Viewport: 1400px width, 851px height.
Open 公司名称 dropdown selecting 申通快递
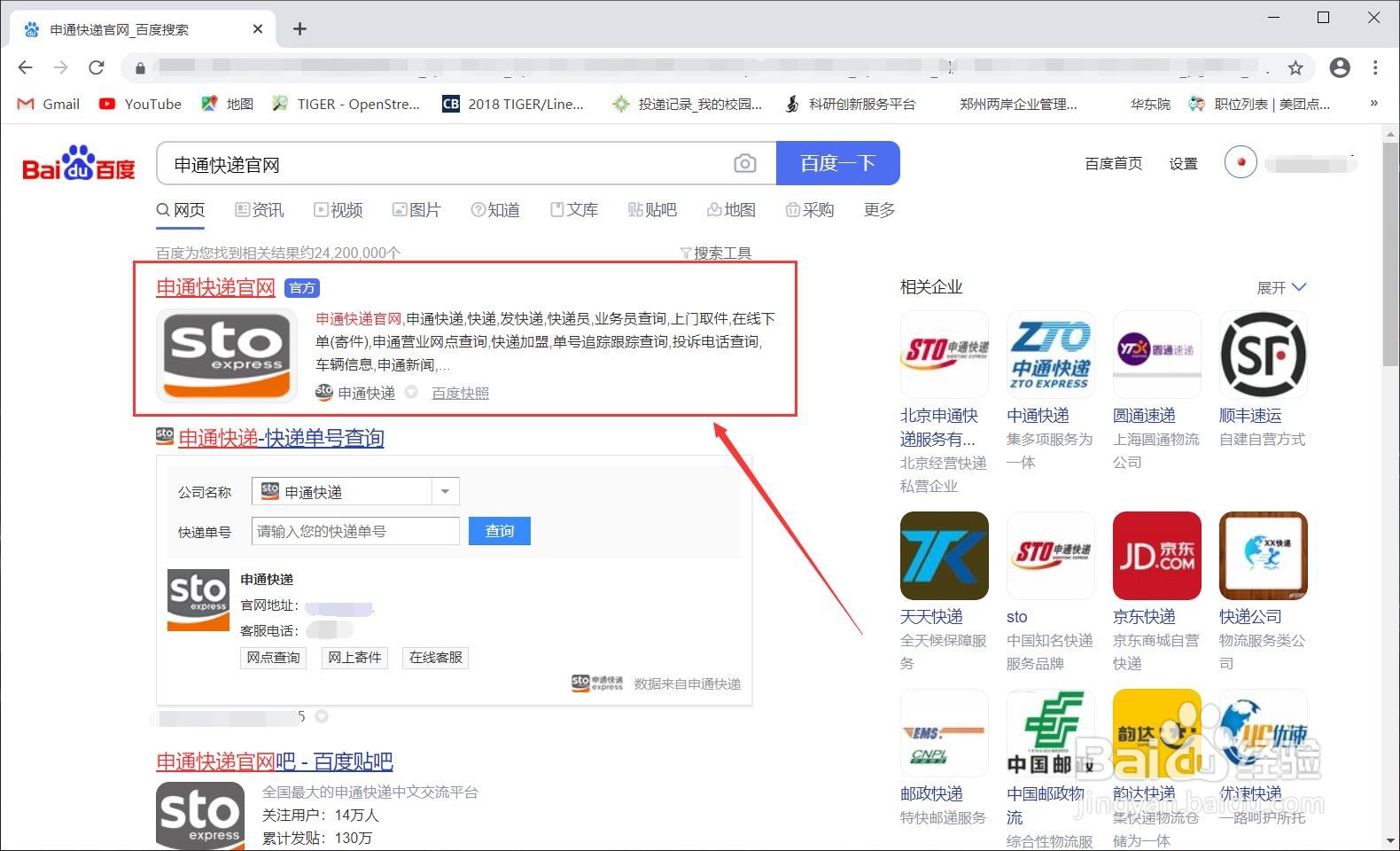coord(355,491)
